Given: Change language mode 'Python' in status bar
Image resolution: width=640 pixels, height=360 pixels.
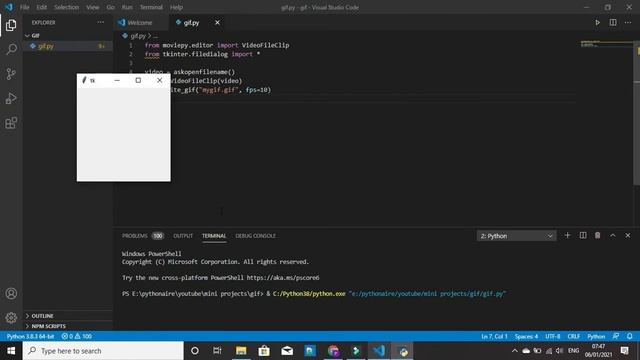Looking at the screenshot, I should (596, 336).
